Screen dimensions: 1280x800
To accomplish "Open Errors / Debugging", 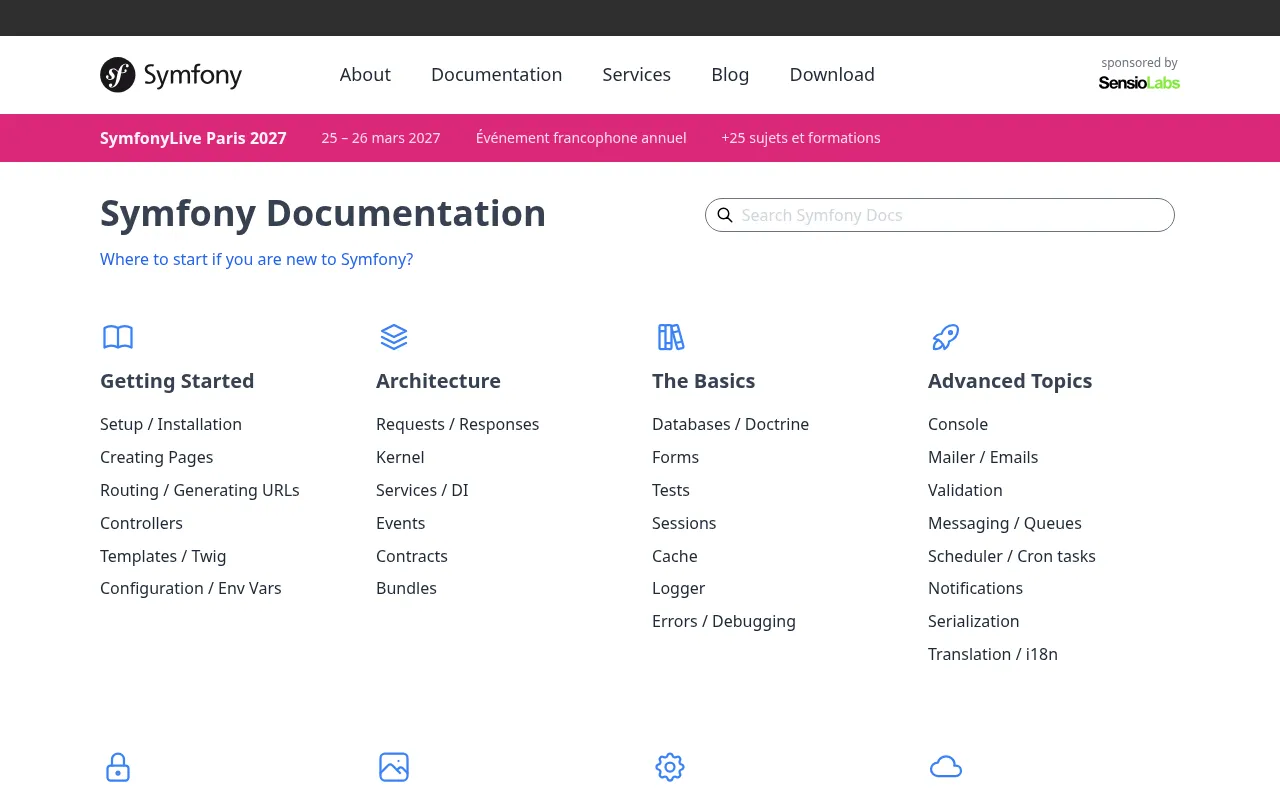I will click(724, 621).
